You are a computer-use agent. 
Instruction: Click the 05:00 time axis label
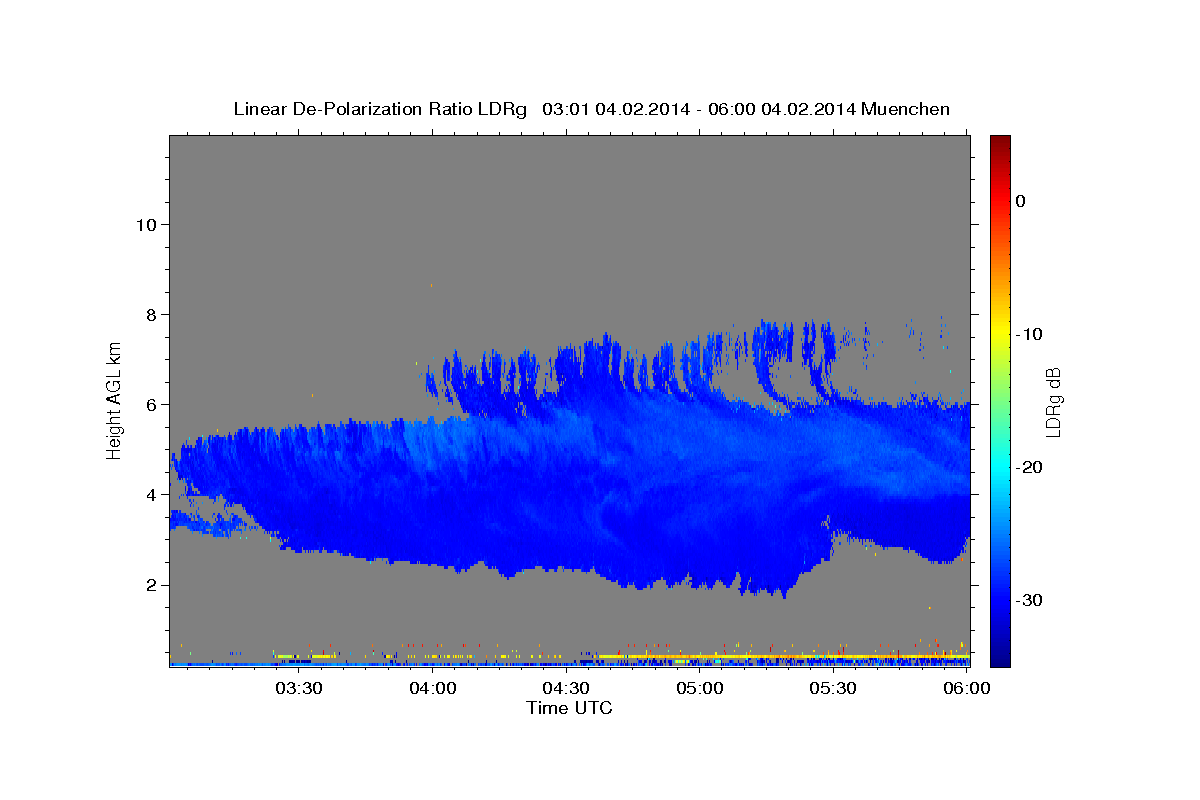pos(700,688)
